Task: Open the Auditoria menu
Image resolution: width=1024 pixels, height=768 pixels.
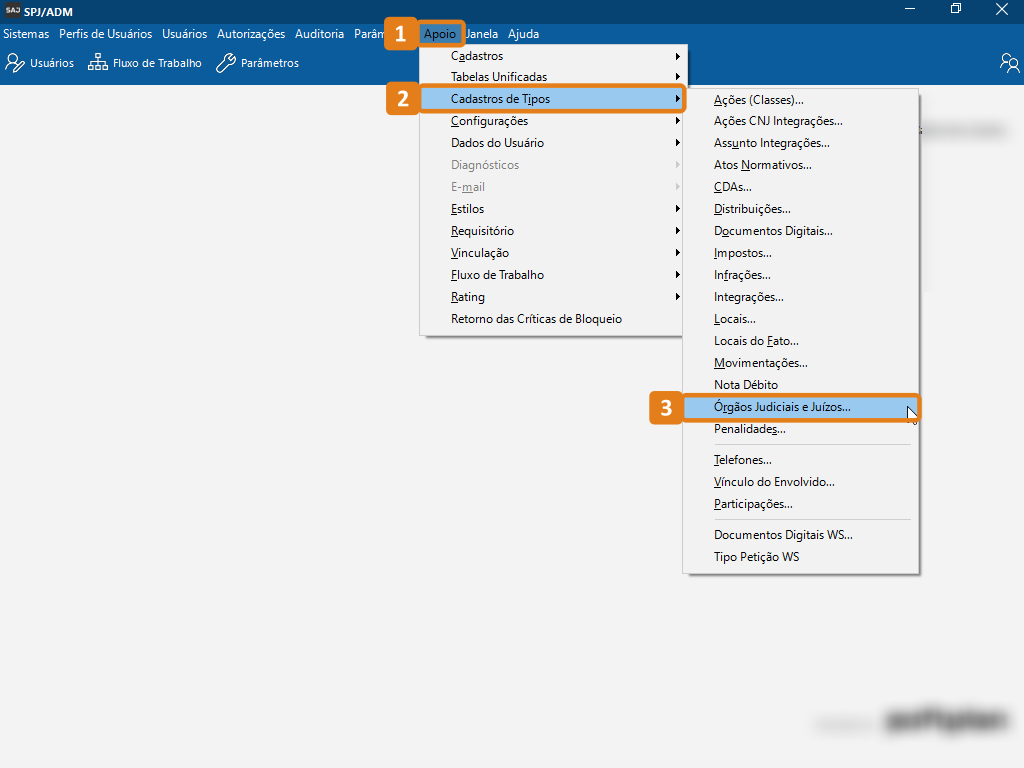Action: point(319,34)
